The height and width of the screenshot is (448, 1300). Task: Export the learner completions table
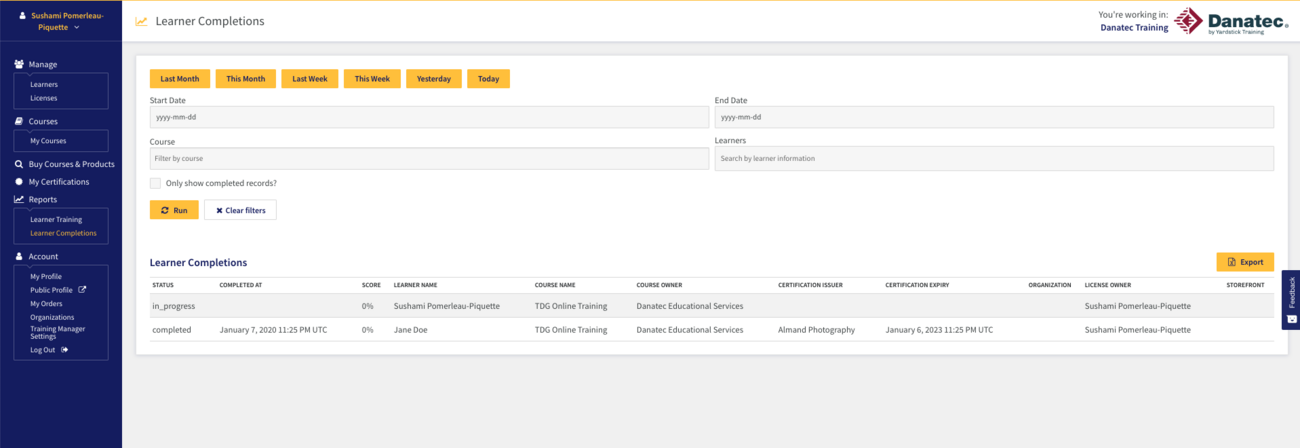[1245, 262]
